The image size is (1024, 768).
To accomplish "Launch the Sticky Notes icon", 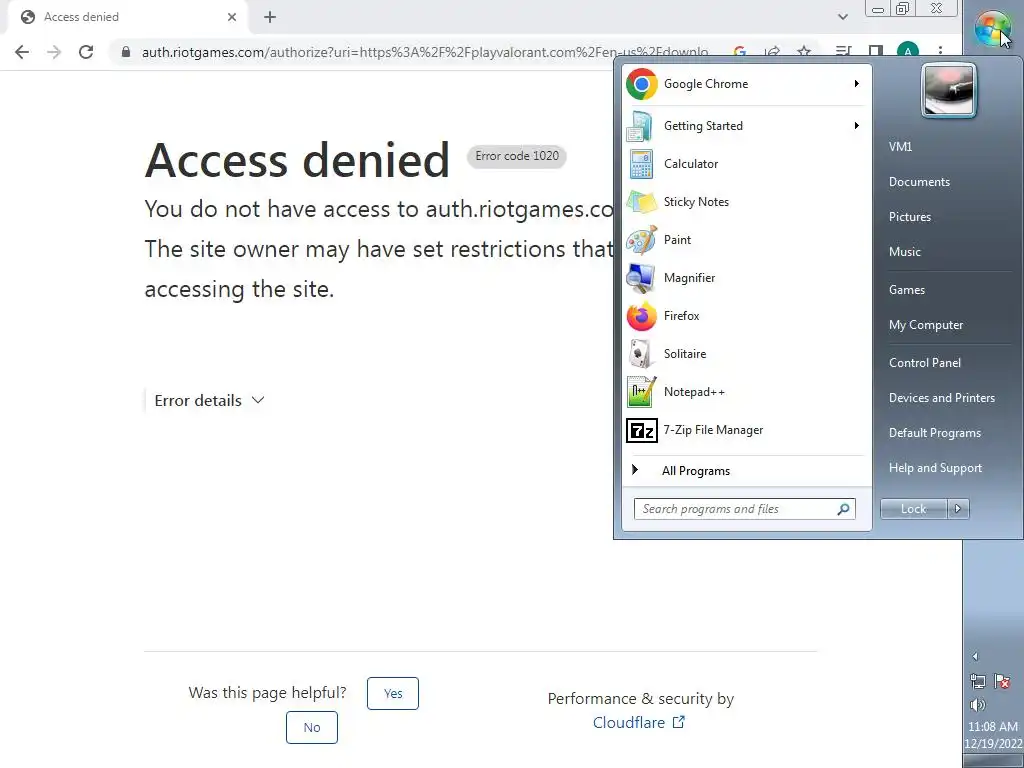I will click(641, 202).
